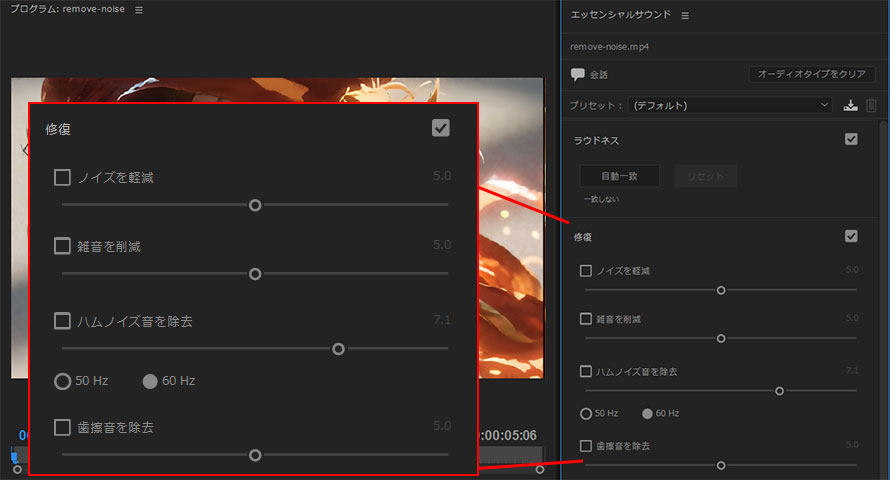Click the dialogue speech bubble icon
The height and width of the screenshot is (480, 890).
577,74
